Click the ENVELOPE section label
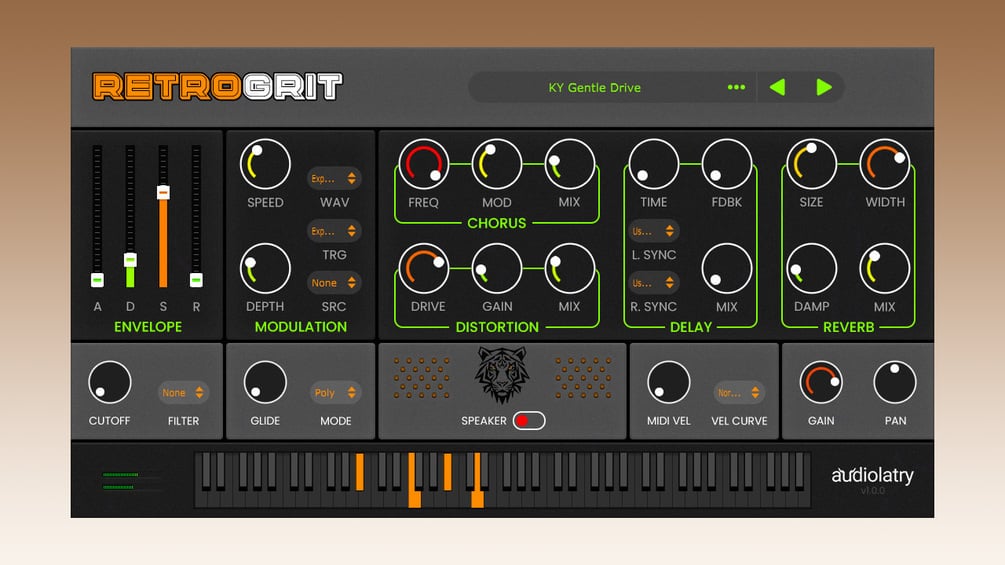This screenshot has width=1005, height=565. click(148, 327)
